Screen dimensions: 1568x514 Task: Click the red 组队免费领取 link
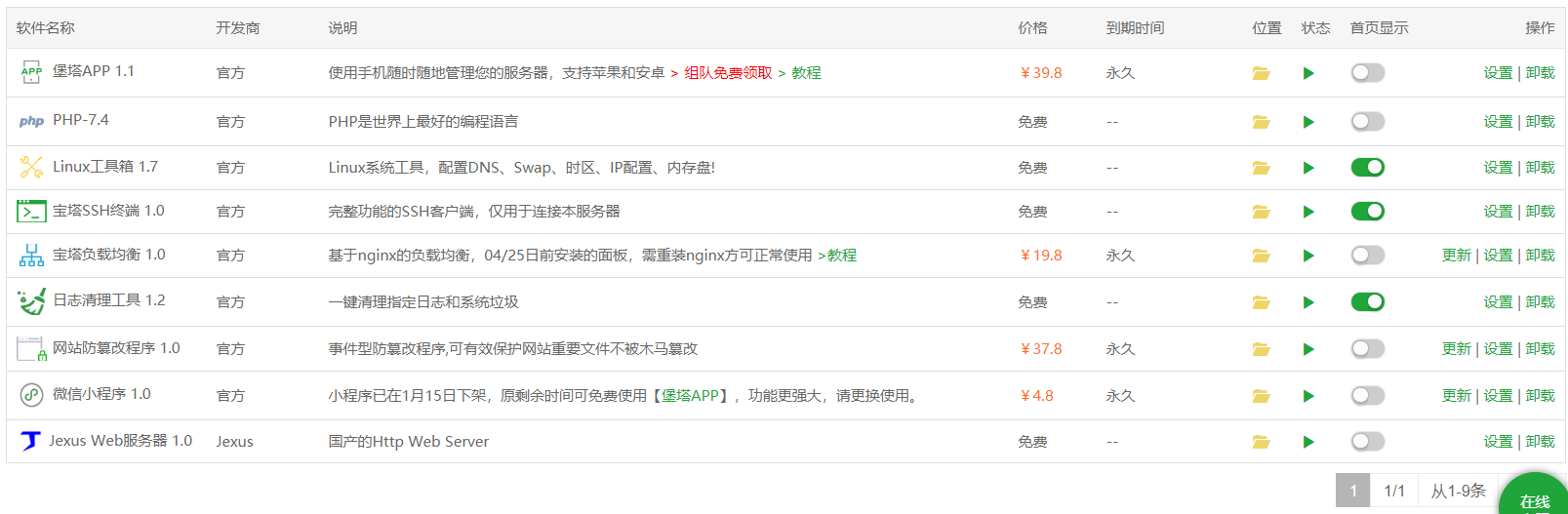728,73
